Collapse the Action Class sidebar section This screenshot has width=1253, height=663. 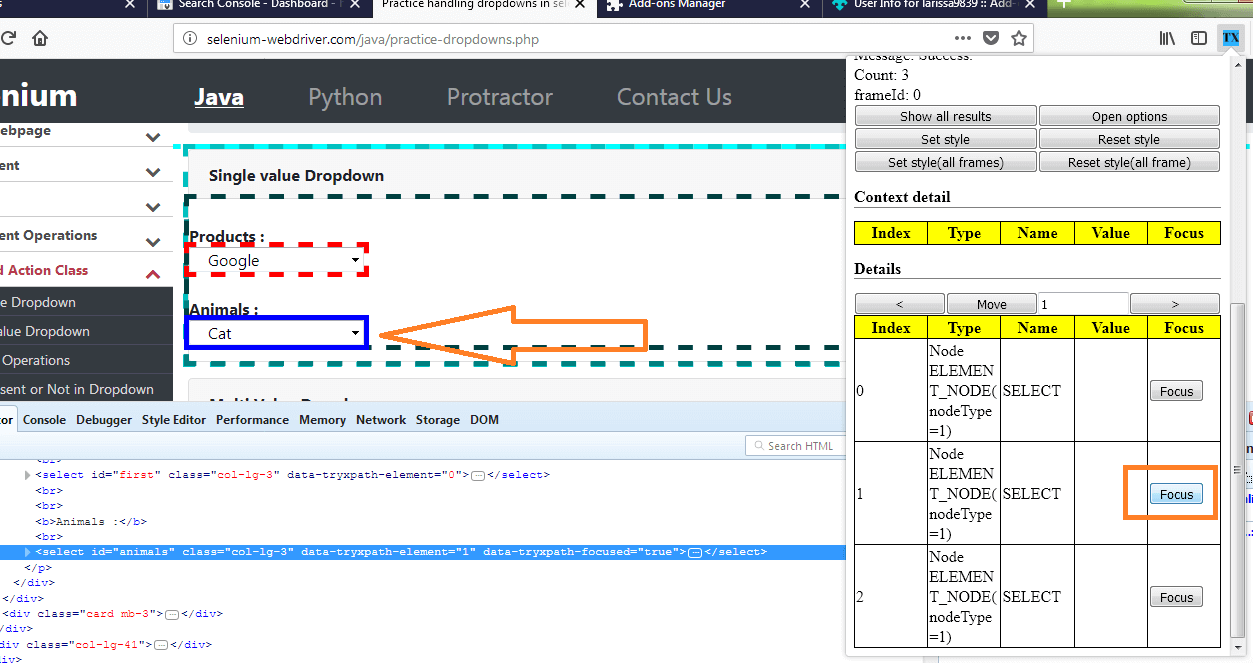coord(152,270)
